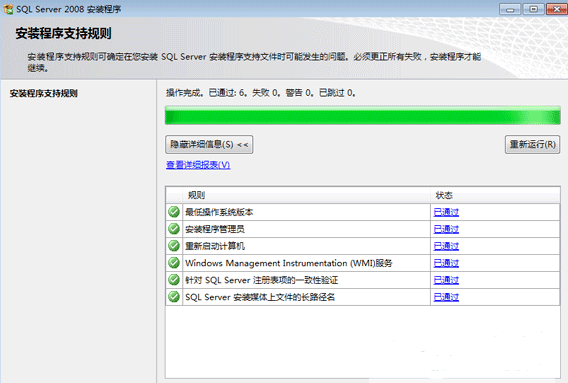Open the 查看详细报表(V) link
The width and height of the screenshot is (568, 383).
(x=198, y=165)
